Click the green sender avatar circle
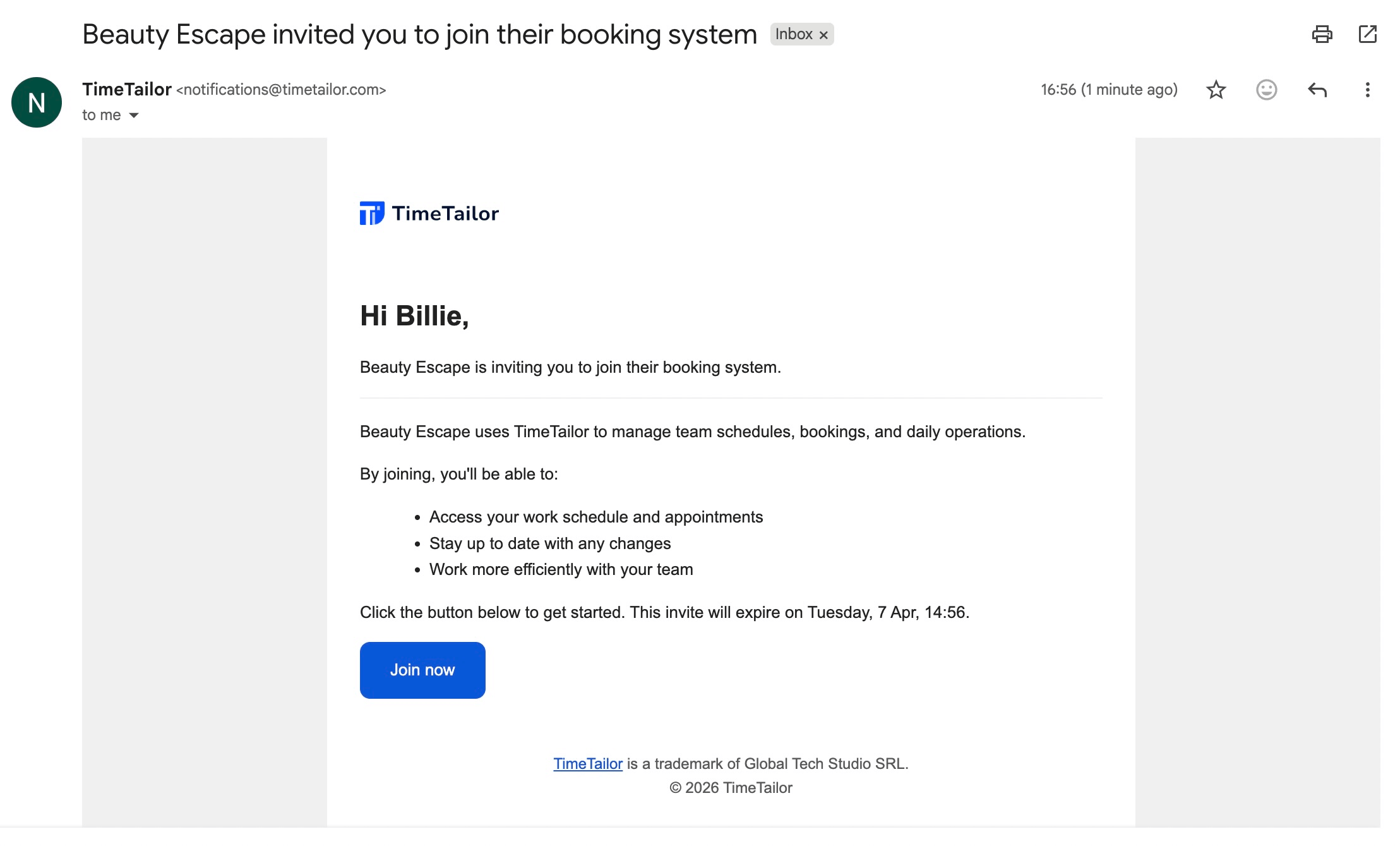Image resolution: width=1400 pixels, height=846 pixels. pos(36,102)
